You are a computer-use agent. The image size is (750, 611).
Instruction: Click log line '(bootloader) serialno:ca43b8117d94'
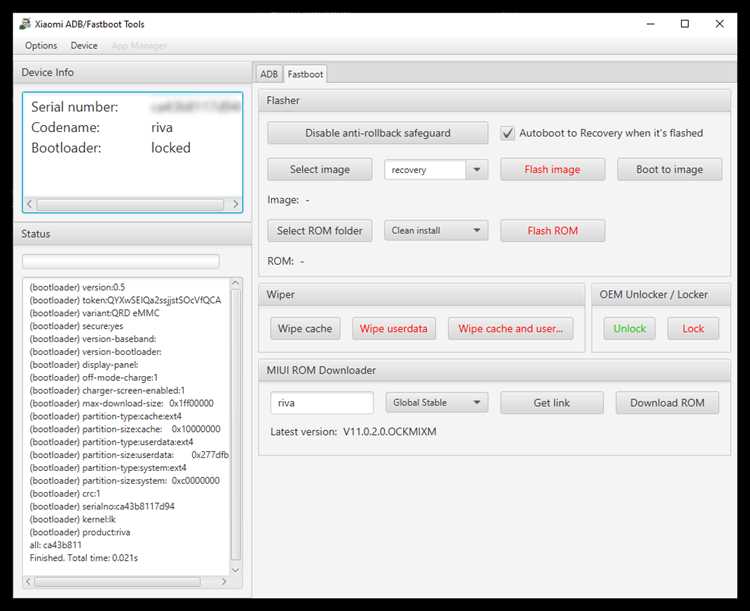tap(102, 507)
